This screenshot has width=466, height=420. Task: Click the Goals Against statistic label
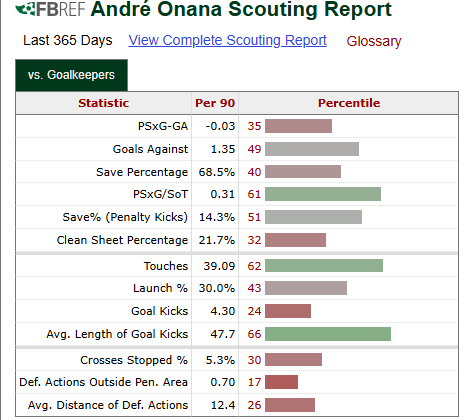coord(150,149)
